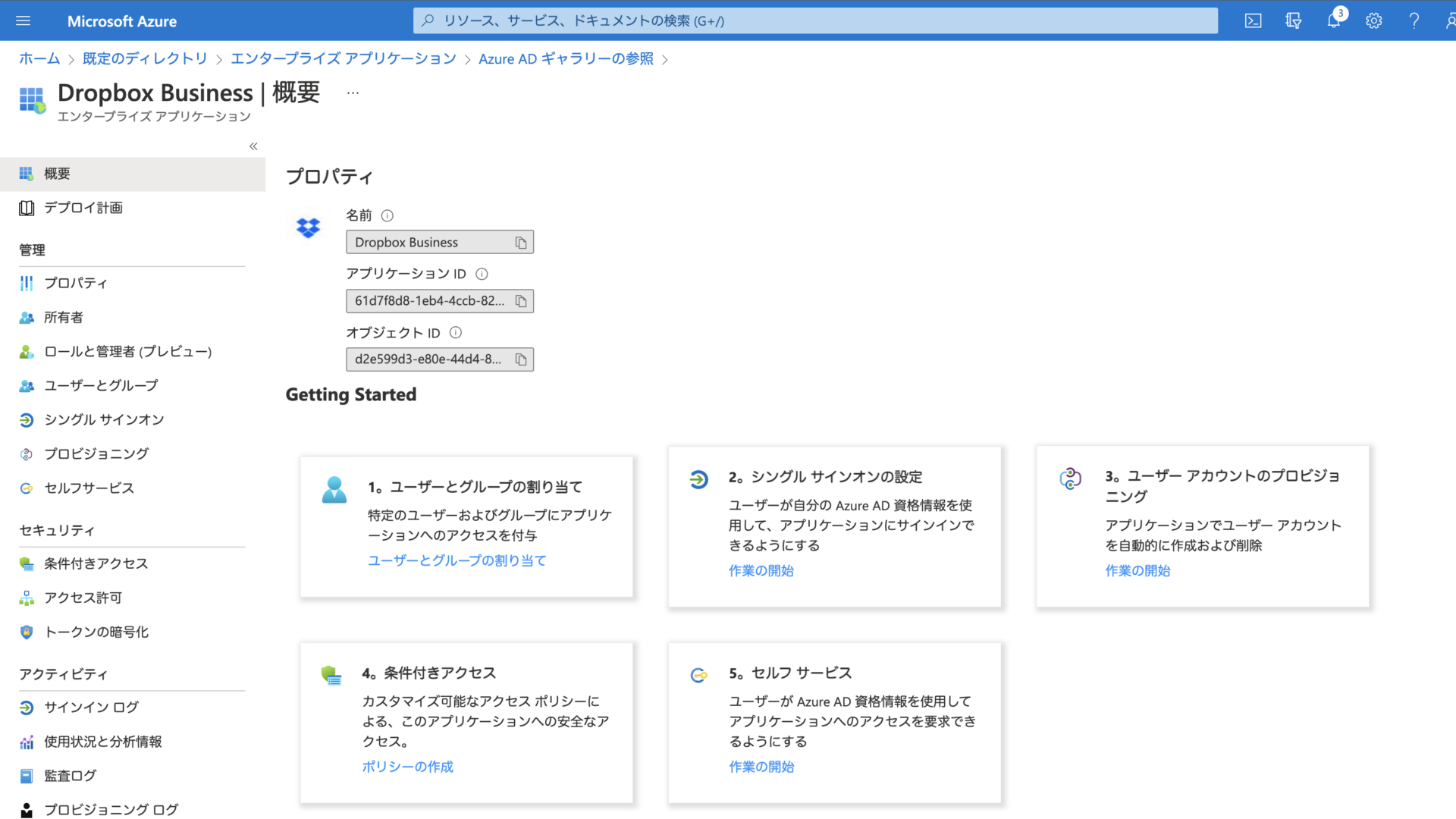This screenshot has height=819, width=1456.
Task: Click the ユーザーとグループの割り当て link
Action: [457, 560]
